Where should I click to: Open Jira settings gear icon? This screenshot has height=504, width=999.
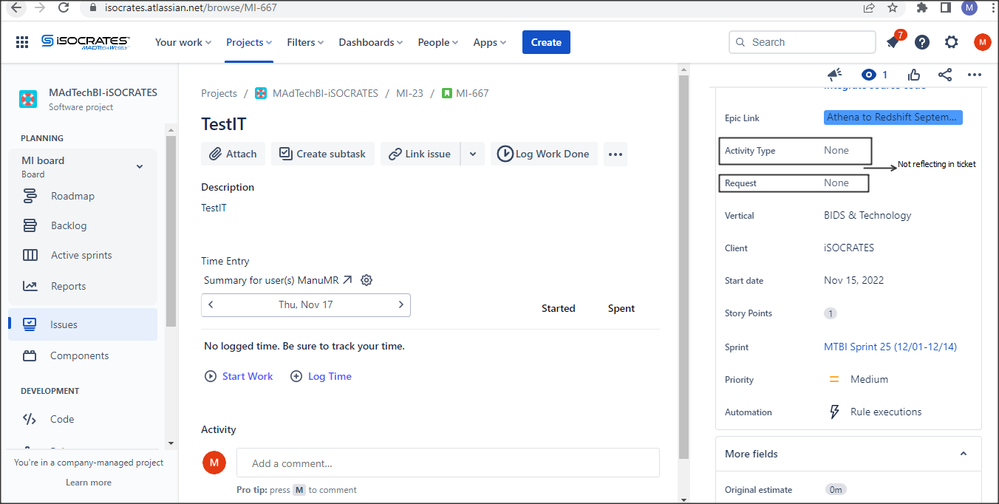pos(951,42)
